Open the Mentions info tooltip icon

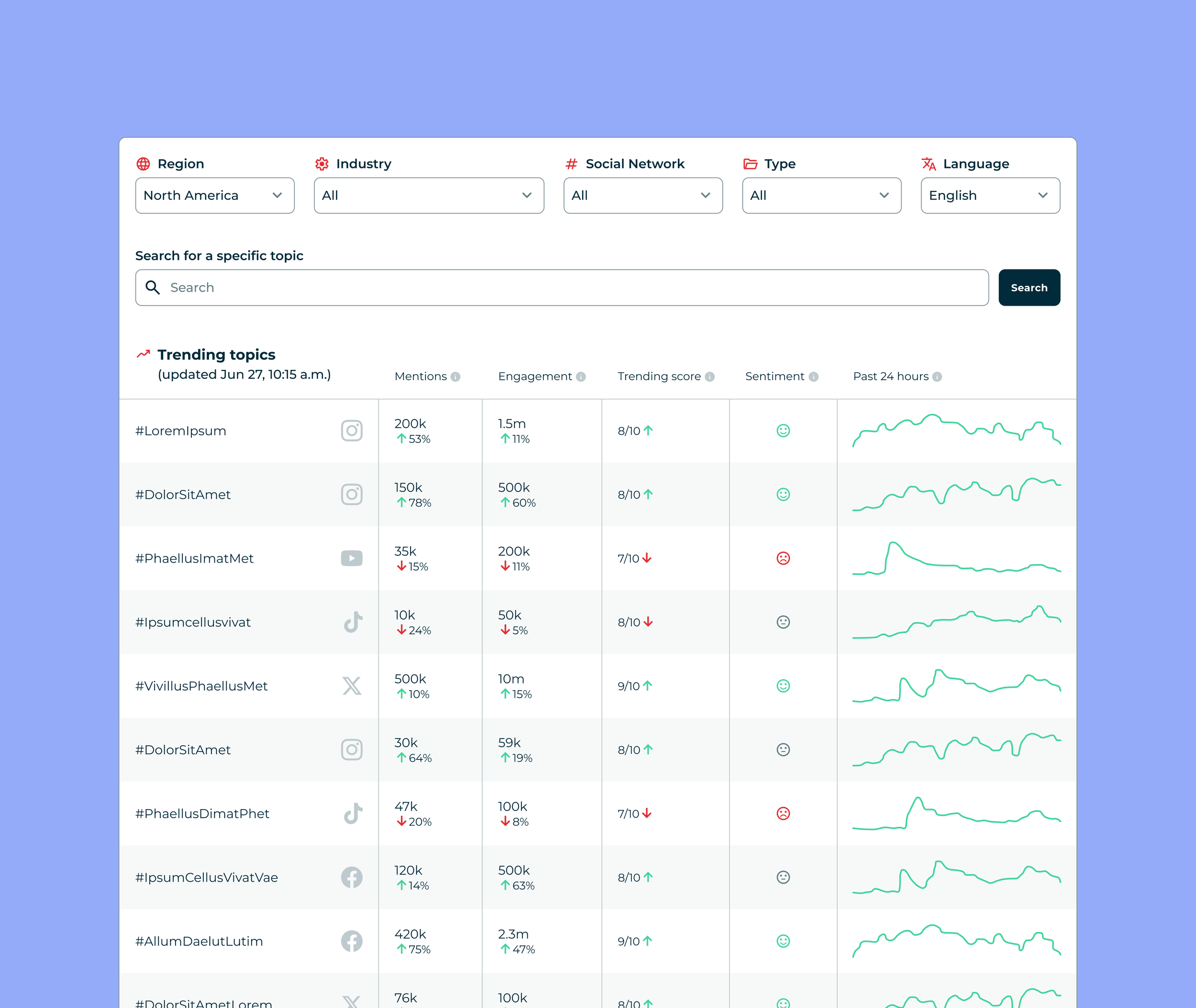click(455, 377)
